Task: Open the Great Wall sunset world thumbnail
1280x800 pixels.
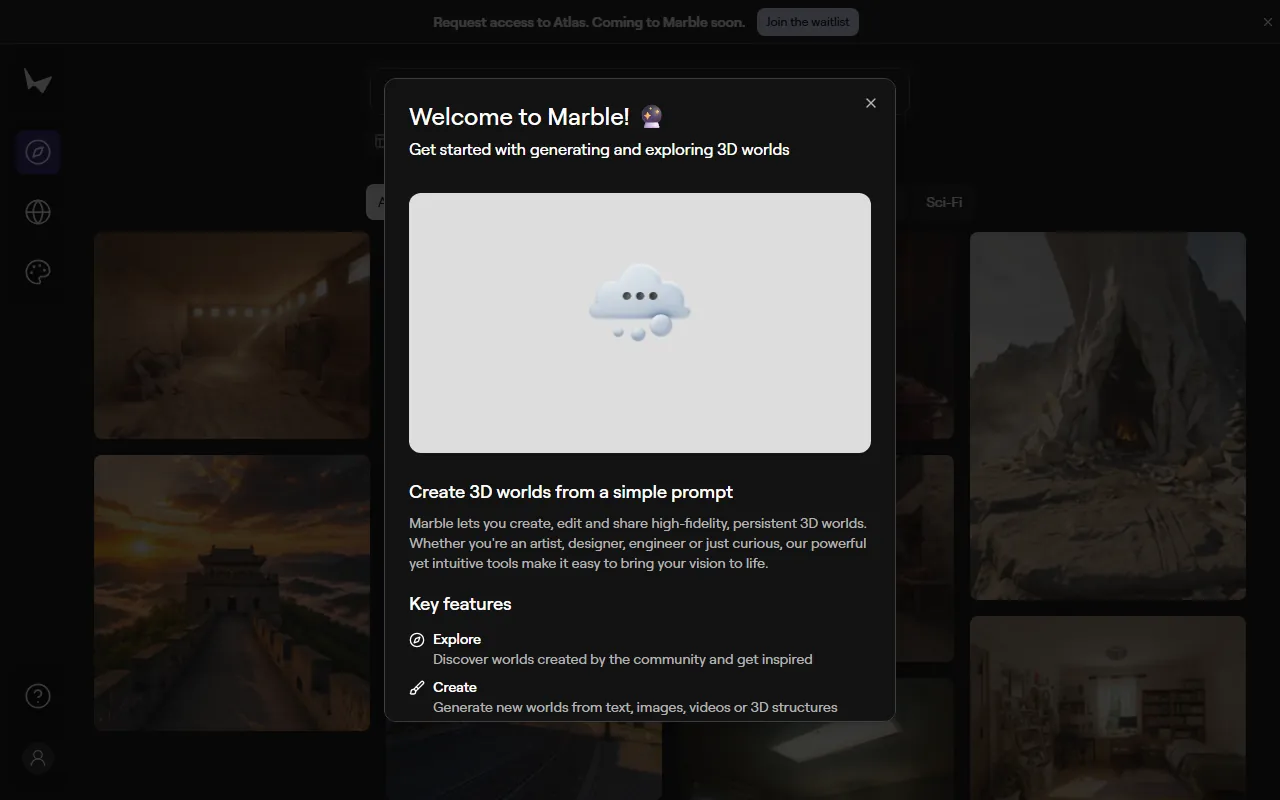Action: [232, 593]
